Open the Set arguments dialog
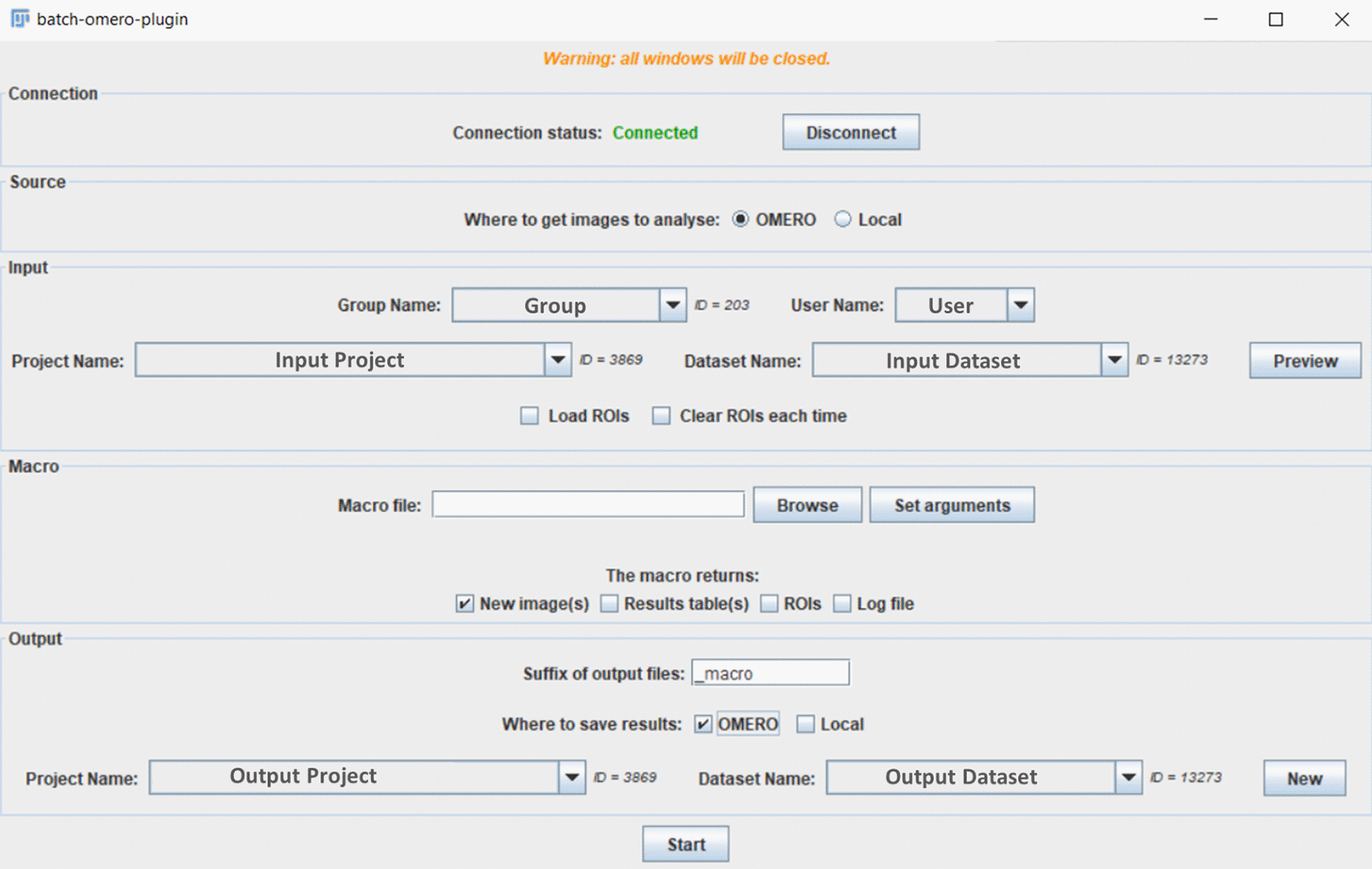 click(x=951, y=505)
